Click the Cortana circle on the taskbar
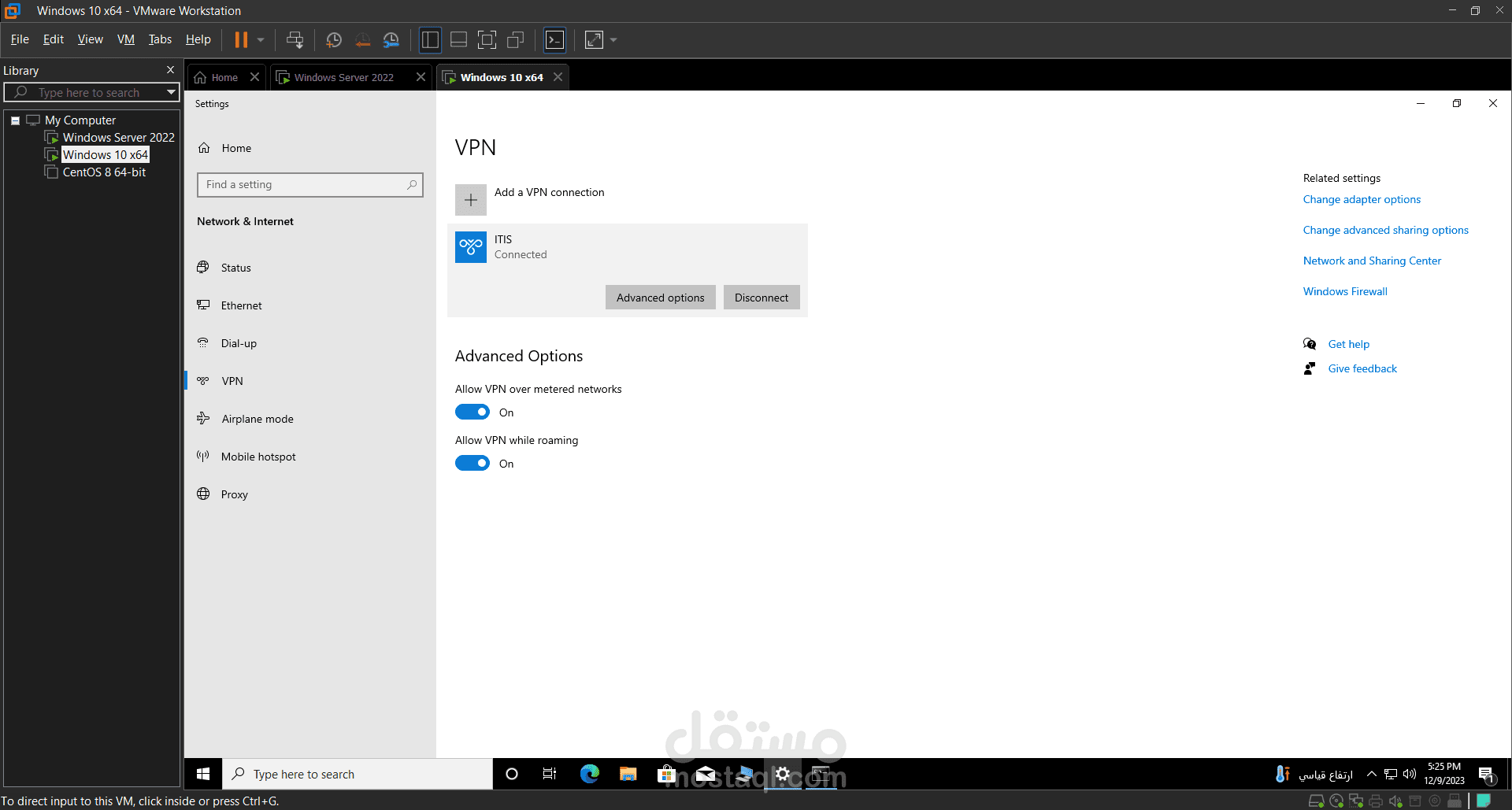Image resolution: width=1512 pixels, height=810 pixels. pos(512,774)
